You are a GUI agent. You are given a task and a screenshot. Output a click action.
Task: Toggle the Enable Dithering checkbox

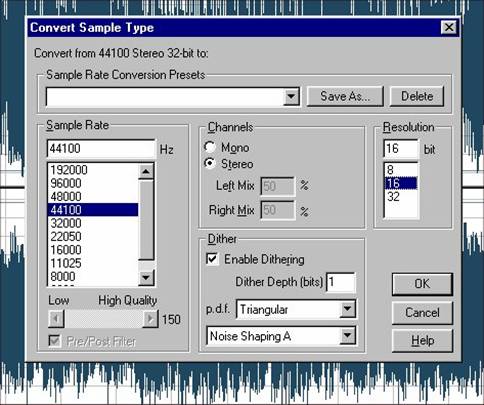point(212,259)
